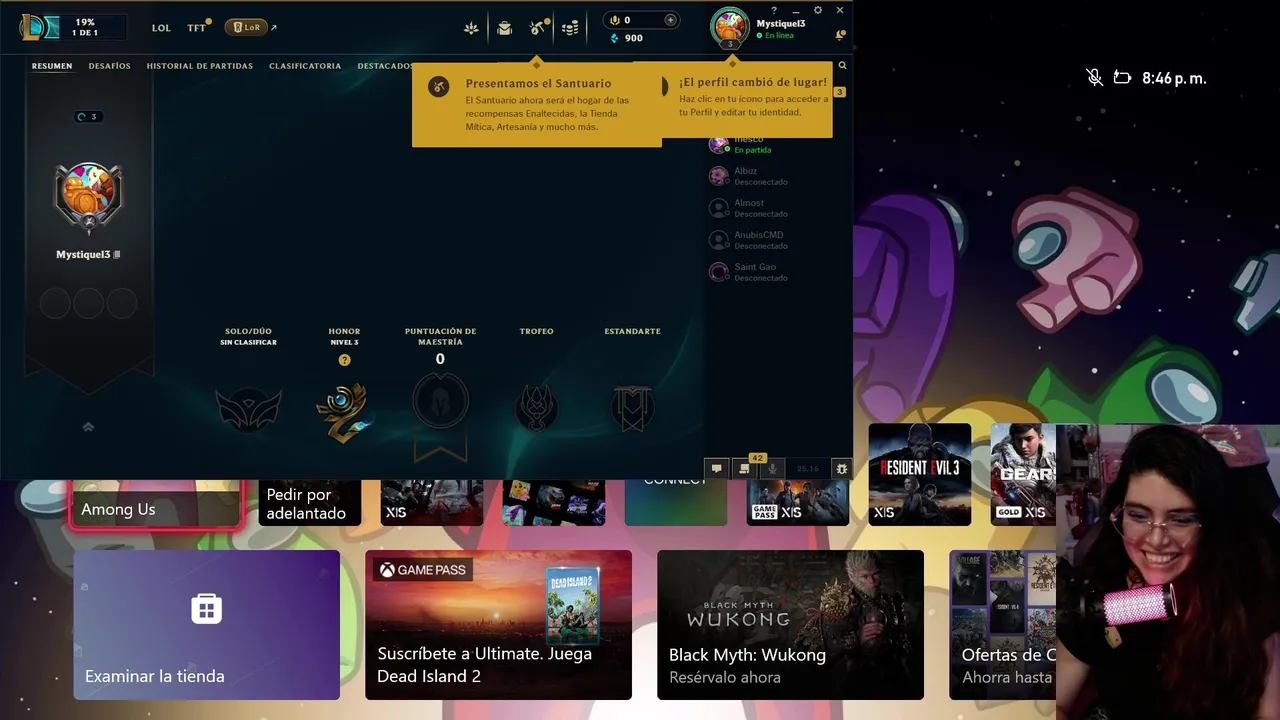Switch to the Clasificatoria tab

[305, 66]
